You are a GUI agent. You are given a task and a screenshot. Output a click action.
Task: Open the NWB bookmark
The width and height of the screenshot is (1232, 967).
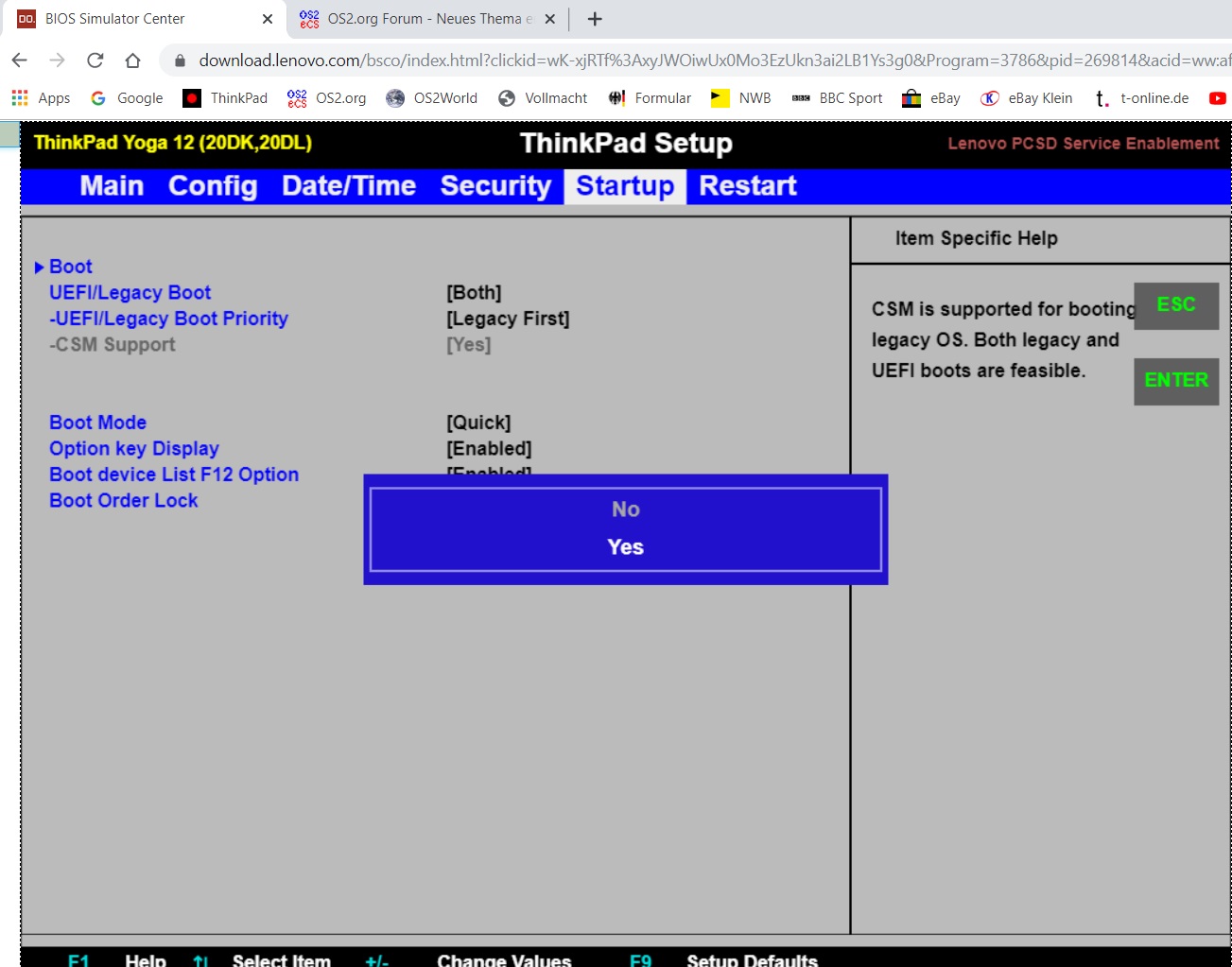coord(741,97)
